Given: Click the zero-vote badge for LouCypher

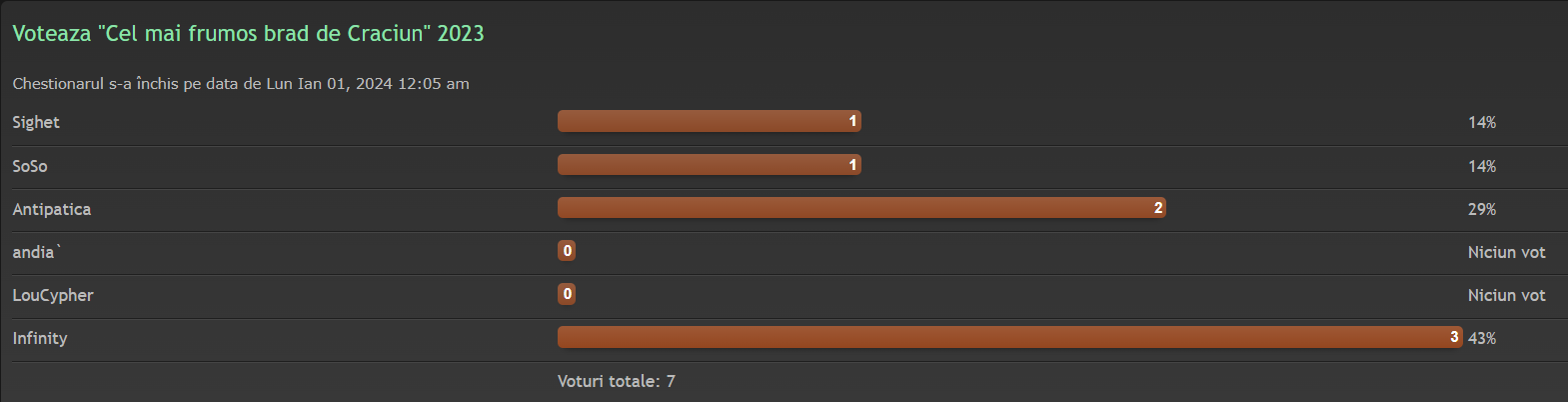Looking at the screenshot, I should 567,294.
